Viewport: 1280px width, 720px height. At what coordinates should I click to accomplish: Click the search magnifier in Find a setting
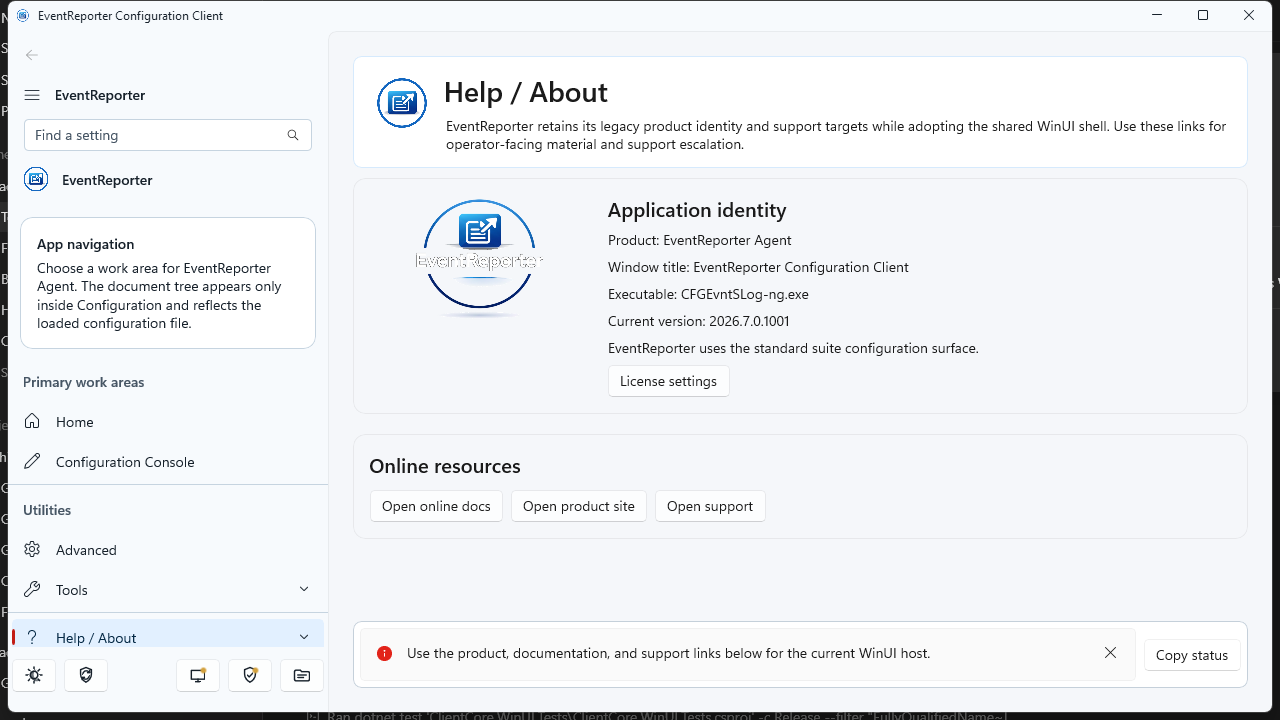pos(293,135)
